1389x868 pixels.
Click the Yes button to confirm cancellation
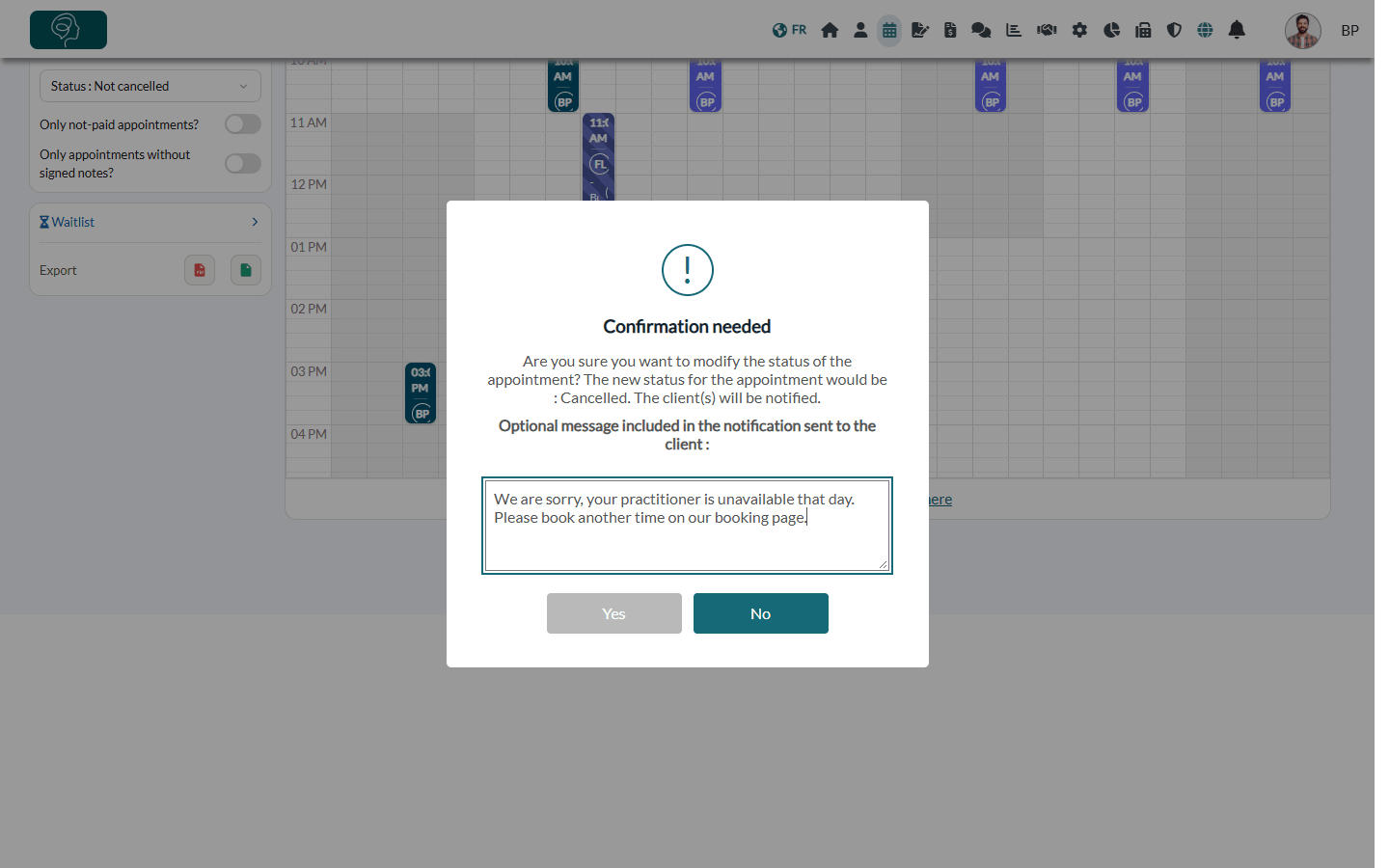coord(614,613)
